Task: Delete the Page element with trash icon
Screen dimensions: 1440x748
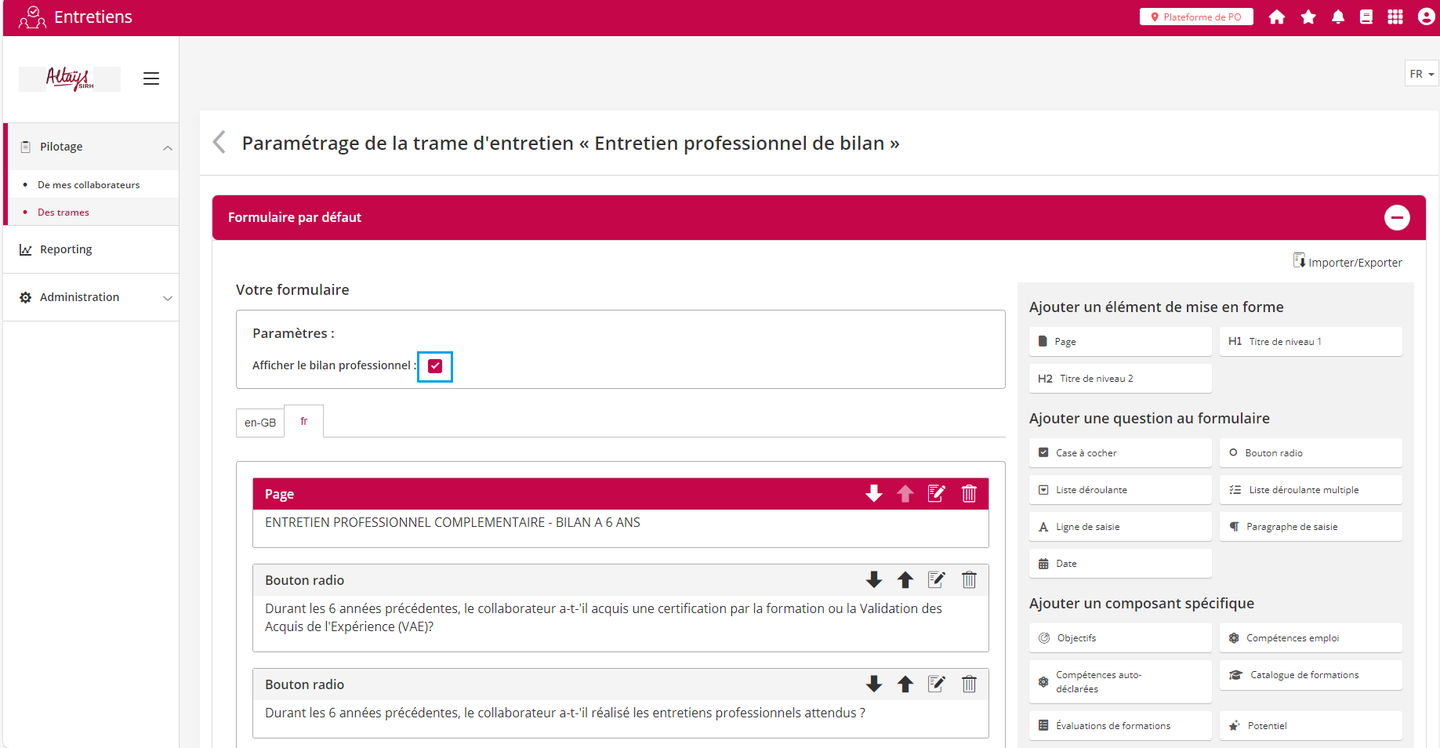Action: click(x=969, y=494)
